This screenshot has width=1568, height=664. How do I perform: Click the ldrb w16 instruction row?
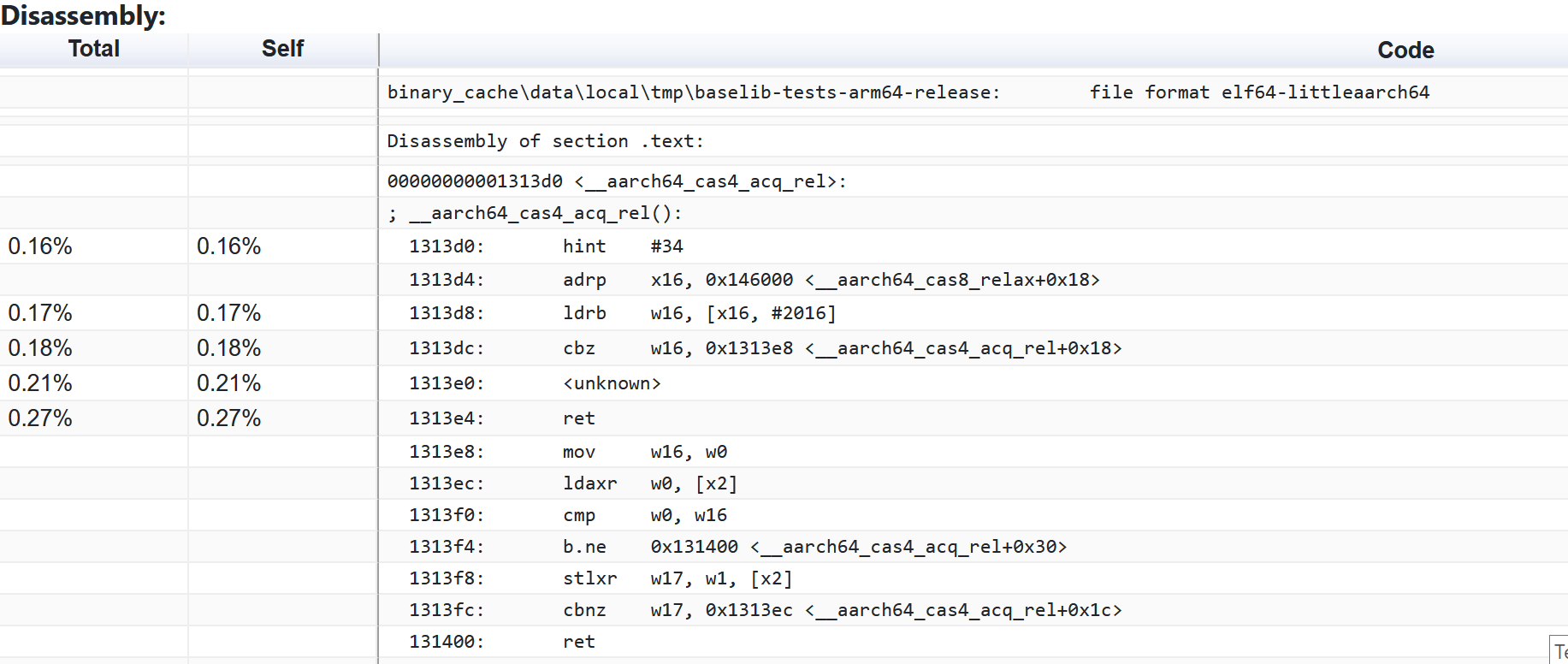point(698,313)
